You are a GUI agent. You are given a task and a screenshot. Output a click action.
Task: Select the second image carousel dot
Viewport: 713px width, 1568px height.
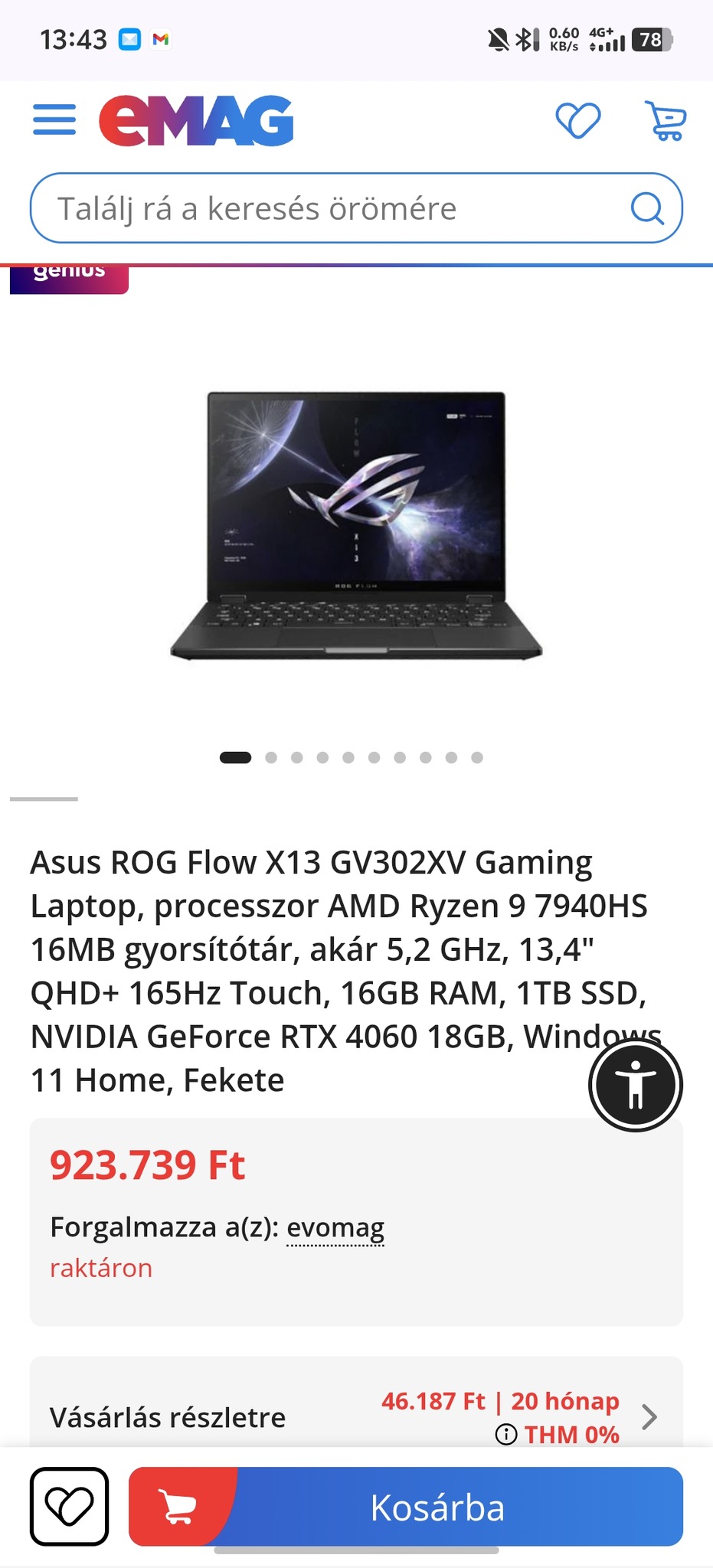[x=271, y=757]
